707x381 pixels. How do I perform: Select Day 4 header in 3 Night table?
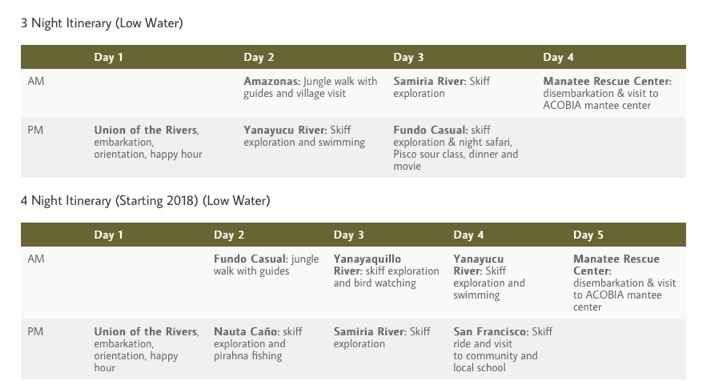[558, 57]
